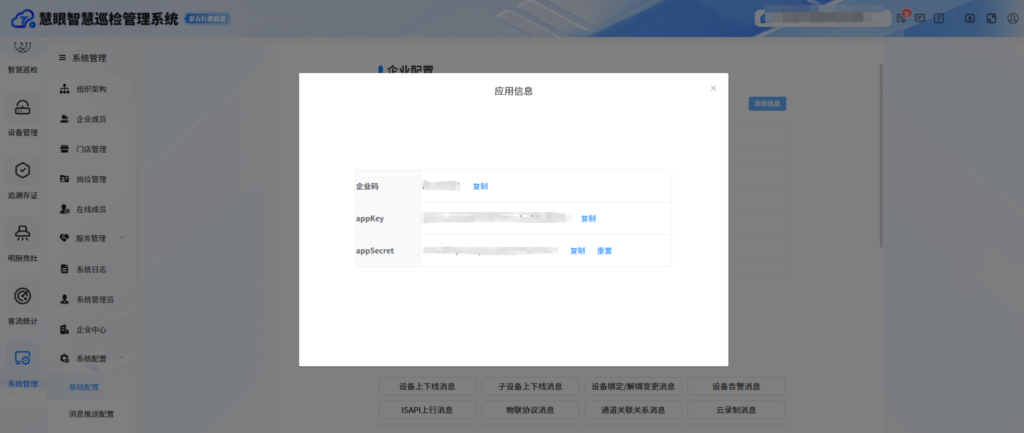
Task: Open 在线成员 menu item
Action: (90, 209)
